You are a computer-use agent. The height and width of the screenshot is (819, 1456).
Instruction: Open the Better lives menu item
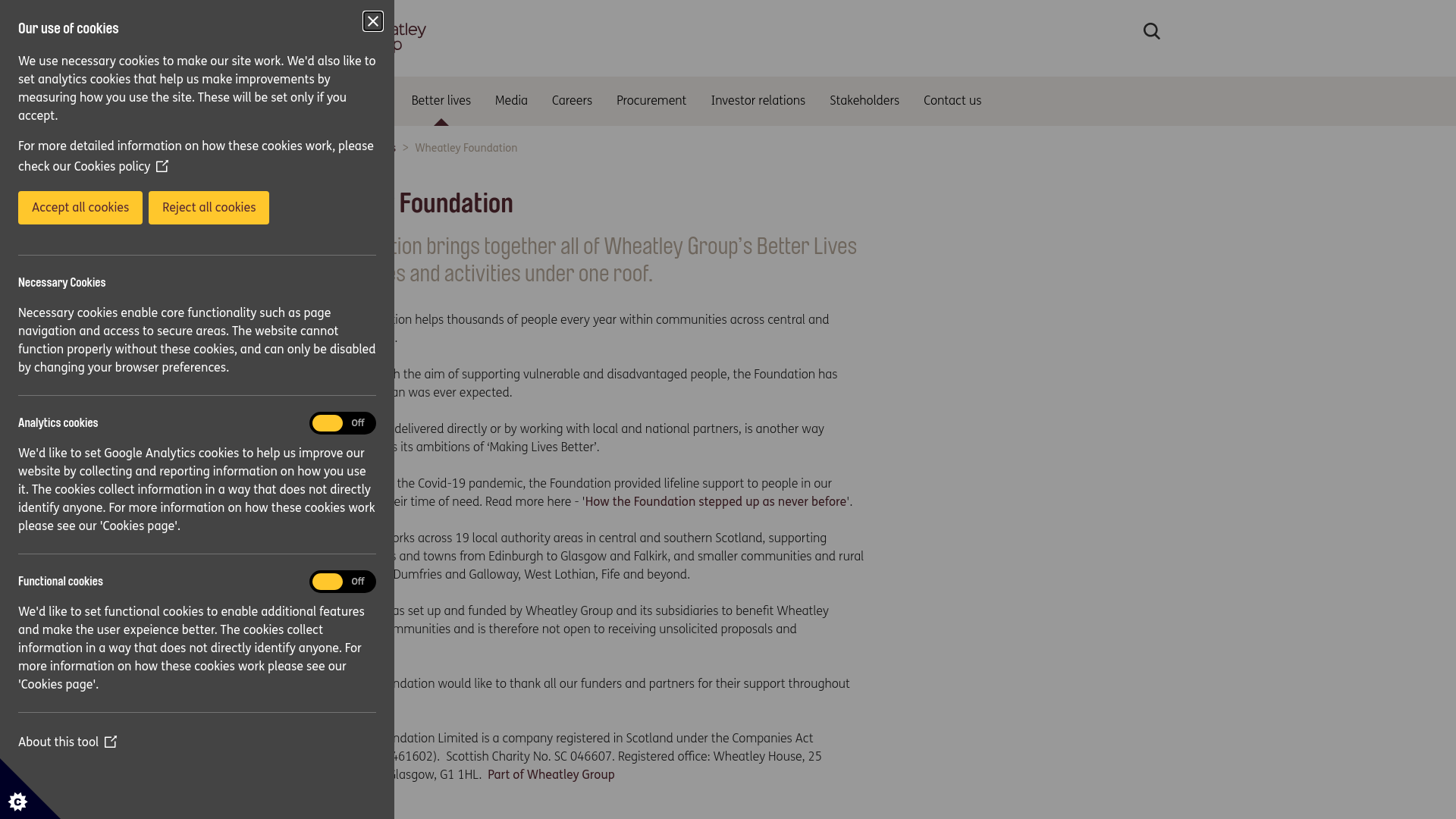tap(441, 100)
